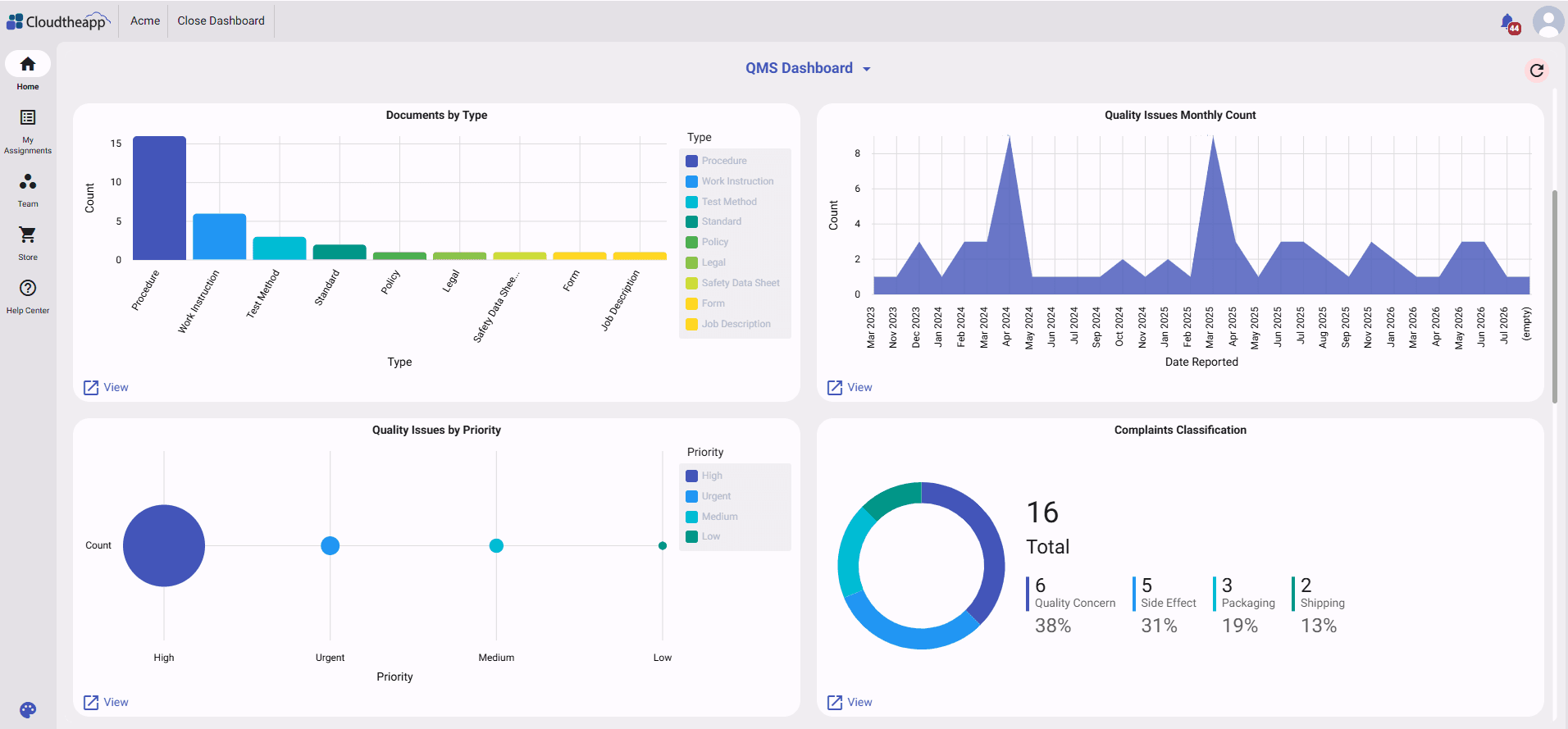Image resolution: width=1568 pixels, height=729 pixels.
Task: Toggle Job Description legend entry
Action: [728, 324]
